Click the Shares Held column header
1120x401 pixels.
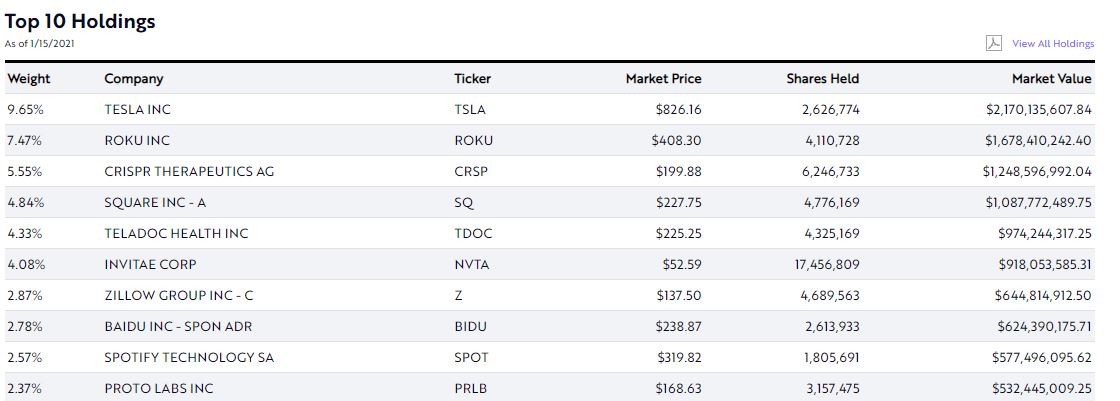(x=822, y=79)
